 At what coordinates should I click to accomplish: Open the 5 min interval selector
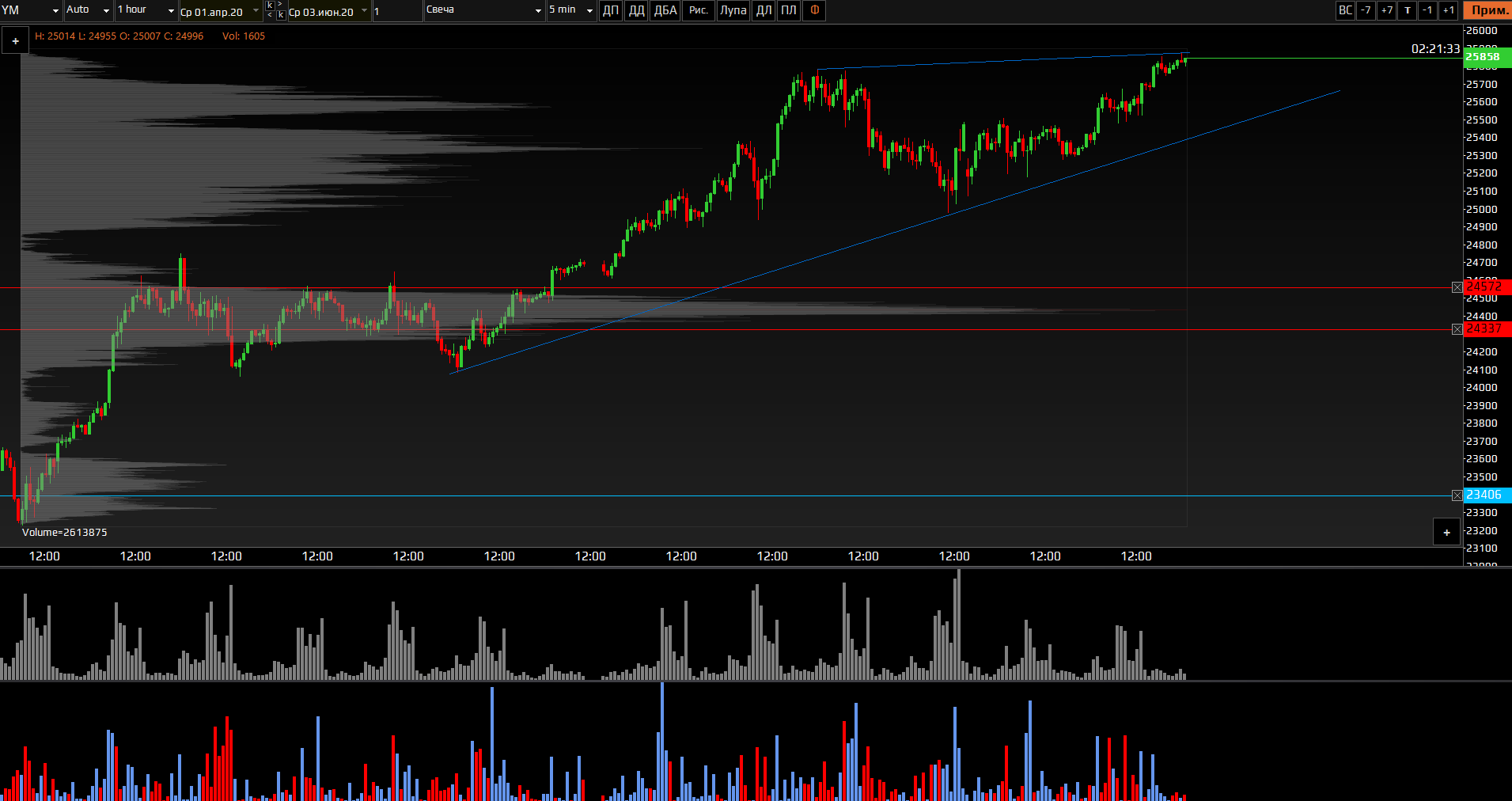point(570,10)
